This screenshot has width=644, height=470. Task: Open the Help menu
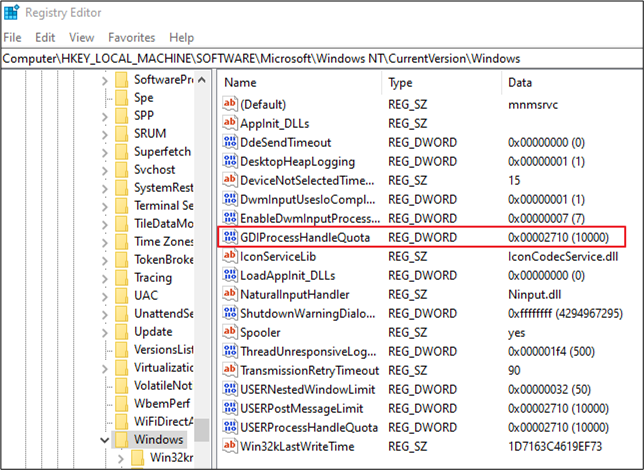pyautogui.click(x=182, y=37)
